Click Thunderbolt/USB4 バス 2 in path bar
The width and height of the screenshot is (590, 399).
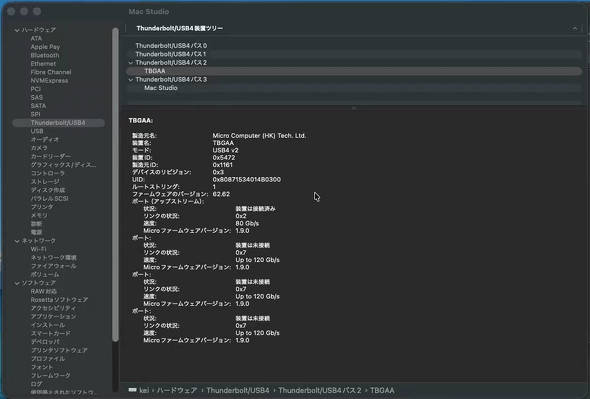tap(319, 390)
